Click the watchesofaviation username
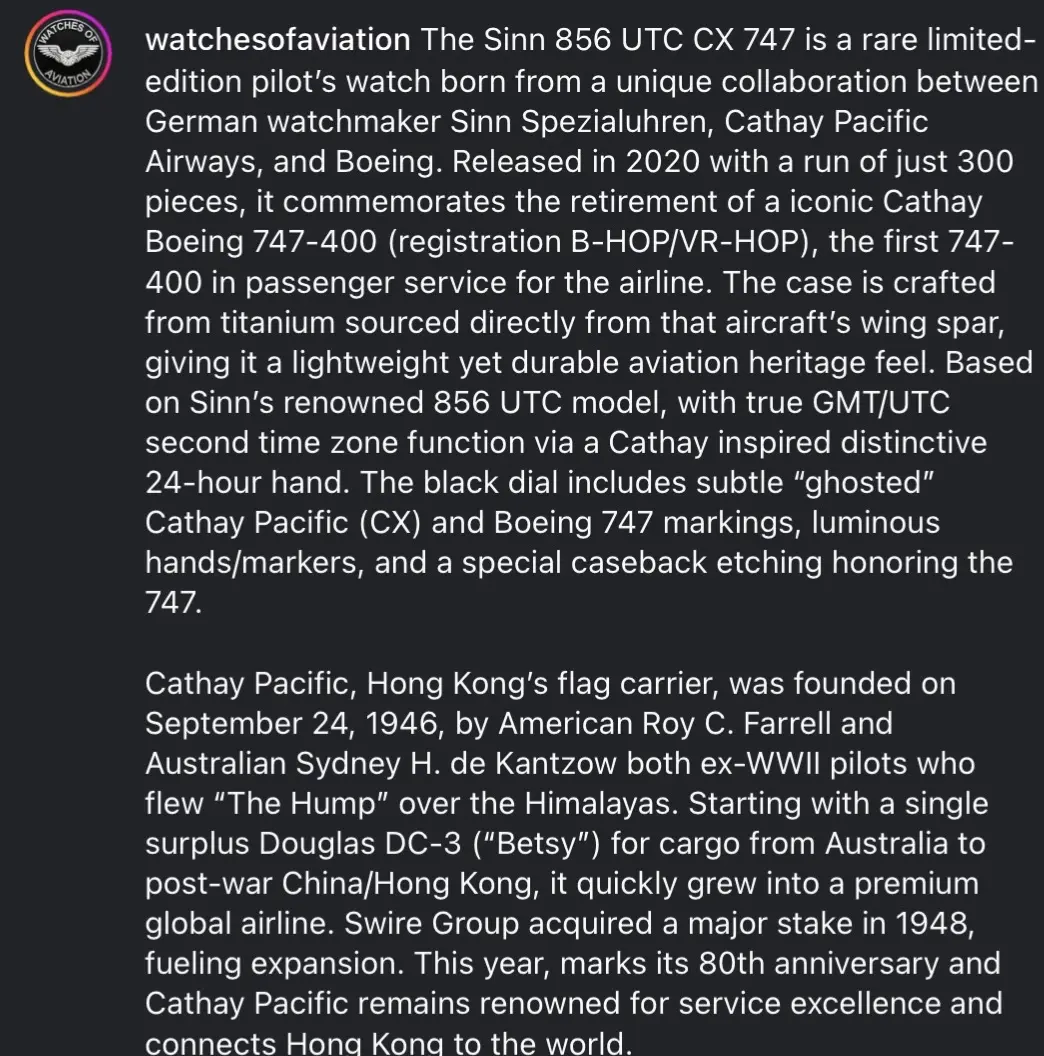Image resolution: width=1044 pixels, height=1056 pixels. coord(277,40)
